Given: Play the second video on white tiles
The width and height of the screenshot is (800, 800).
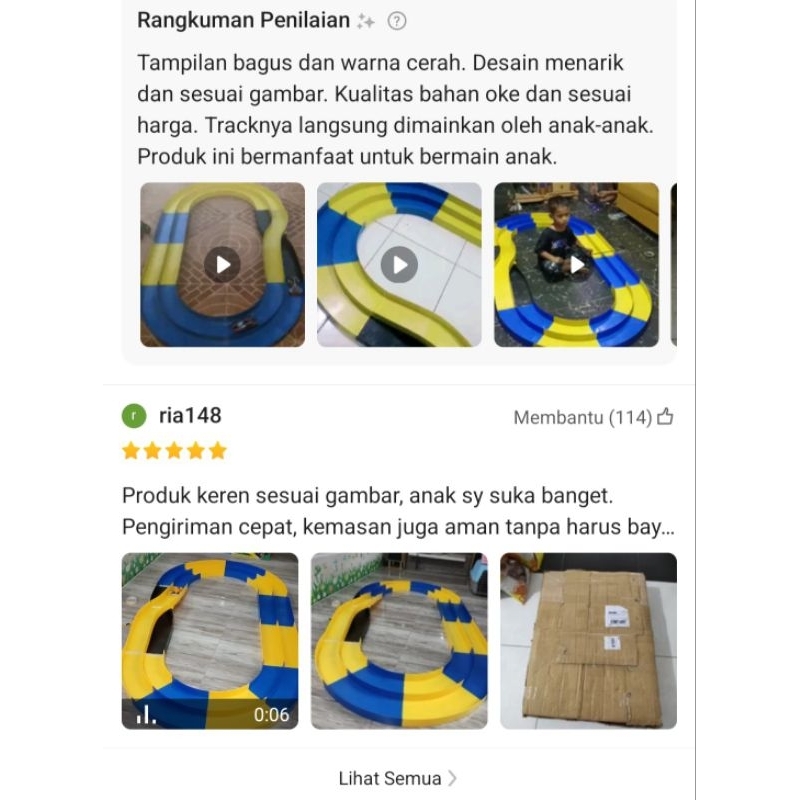Looking at the screenshot, I should point(399,265).
